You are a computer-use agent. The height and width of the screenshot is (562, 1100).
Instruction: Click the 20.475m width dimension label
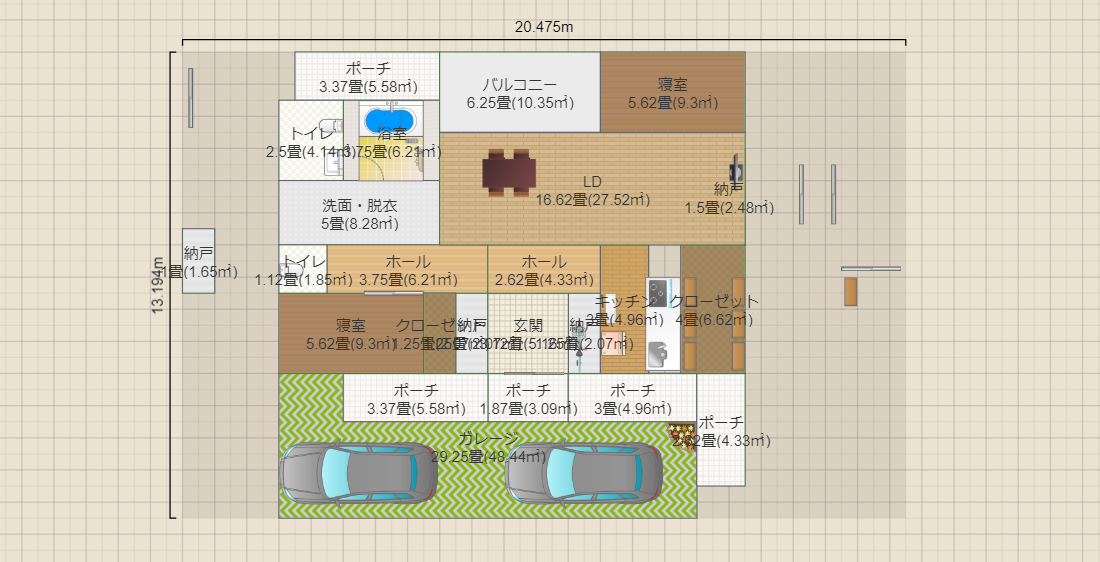tap(544, 27)
